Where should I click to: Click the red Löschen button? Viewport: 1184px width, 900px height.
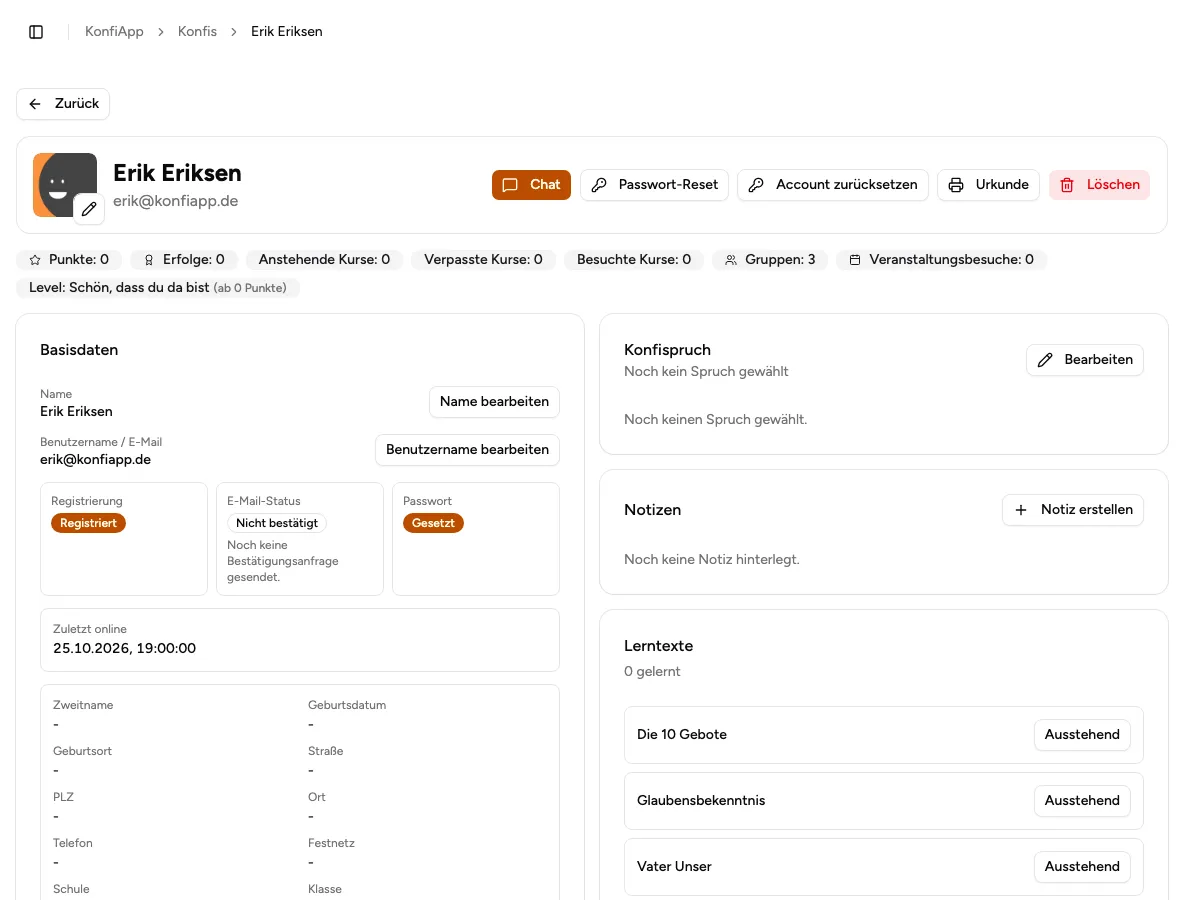[1099, 185]
